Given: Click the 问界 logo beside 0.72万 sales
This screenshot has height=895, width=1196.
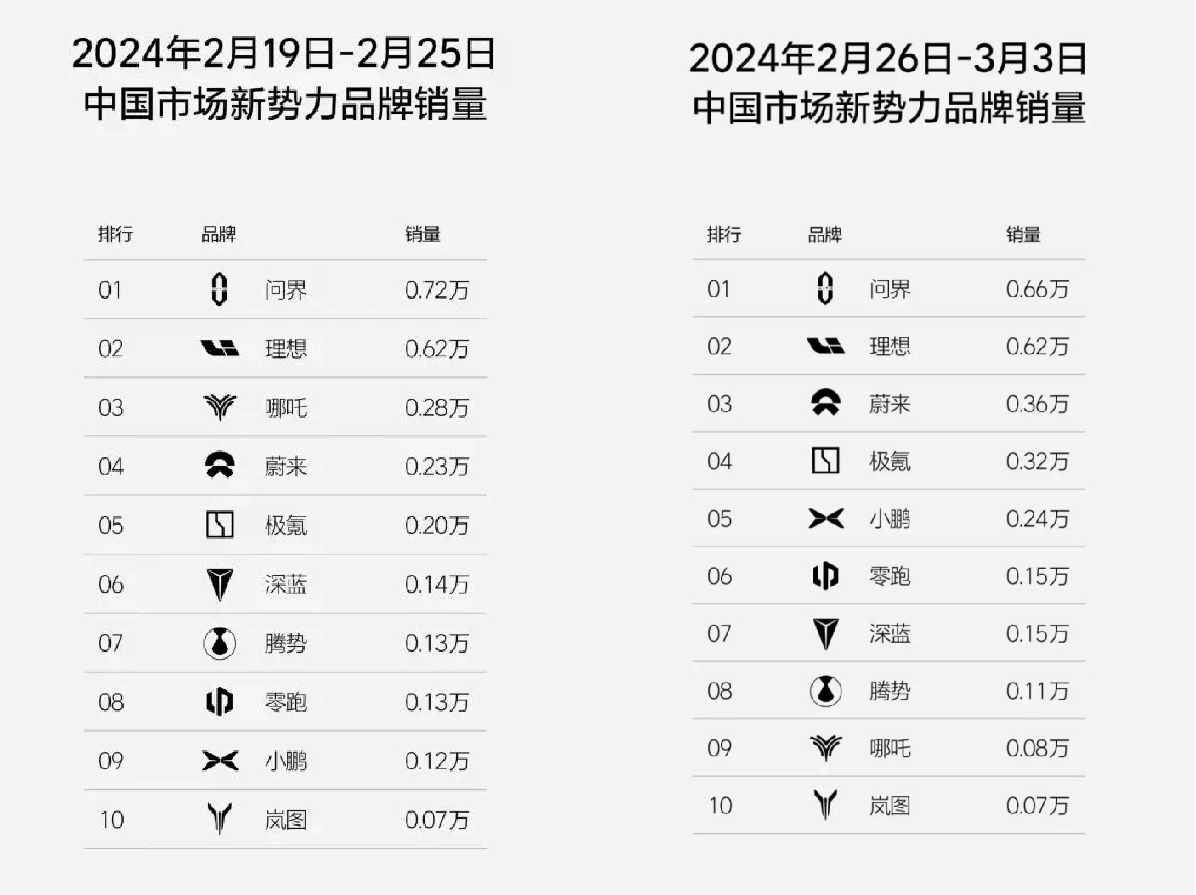Looking at the screenshot, I should [219, 290].
